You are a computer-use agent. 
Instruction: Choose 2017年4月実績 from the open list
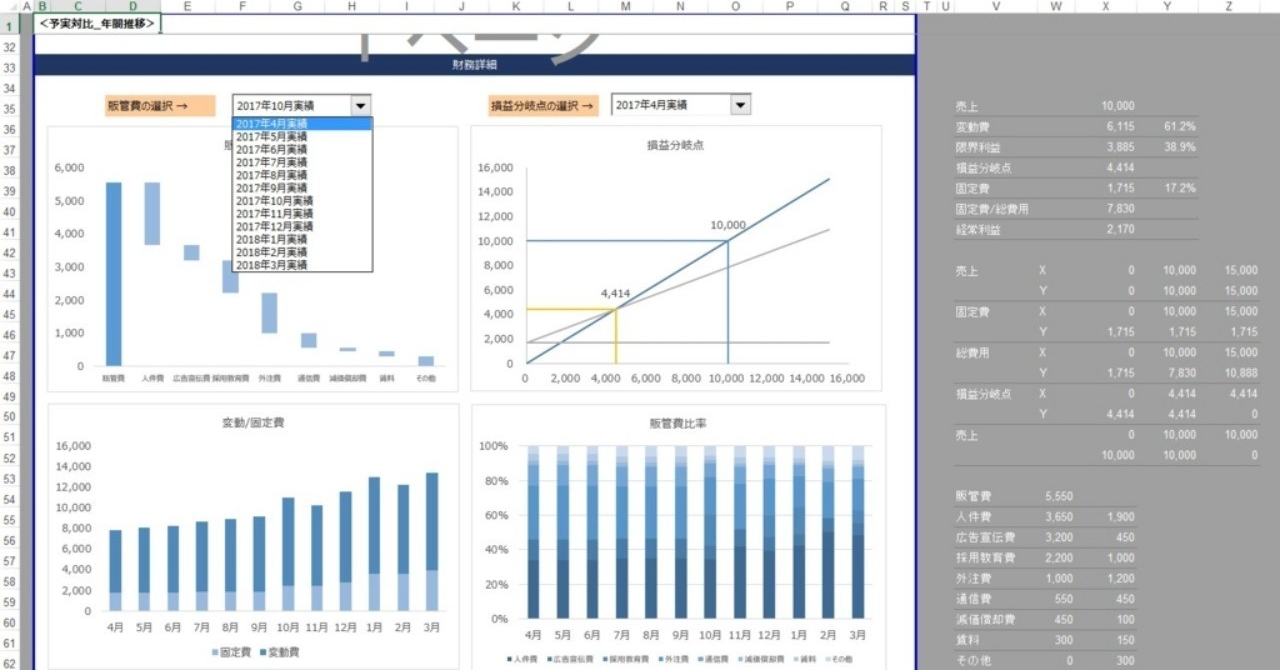[x=302, y=123]
